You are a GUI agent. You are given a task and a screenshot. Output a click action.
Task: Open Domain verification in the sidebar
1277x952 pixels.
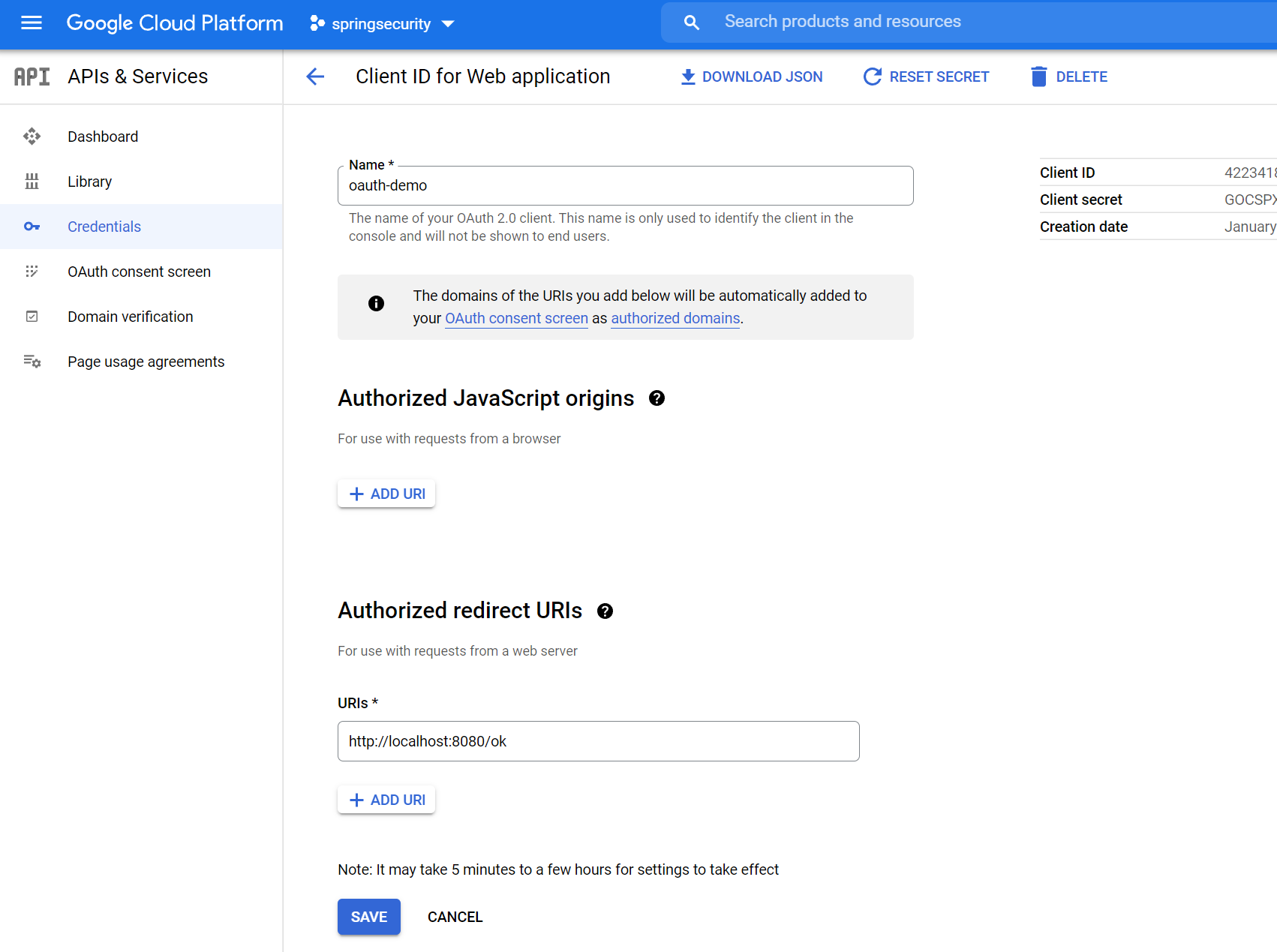coord(141,317)
